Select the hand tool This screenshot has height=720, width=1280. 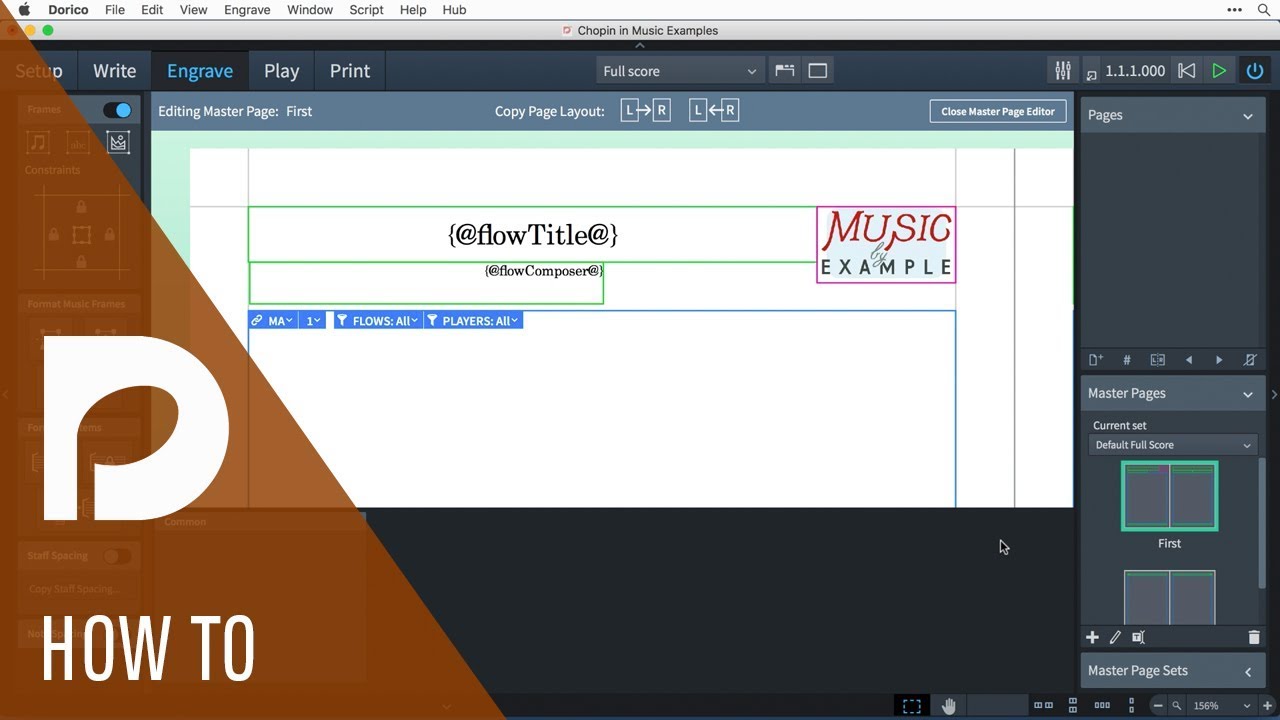(x=949, y=706)
